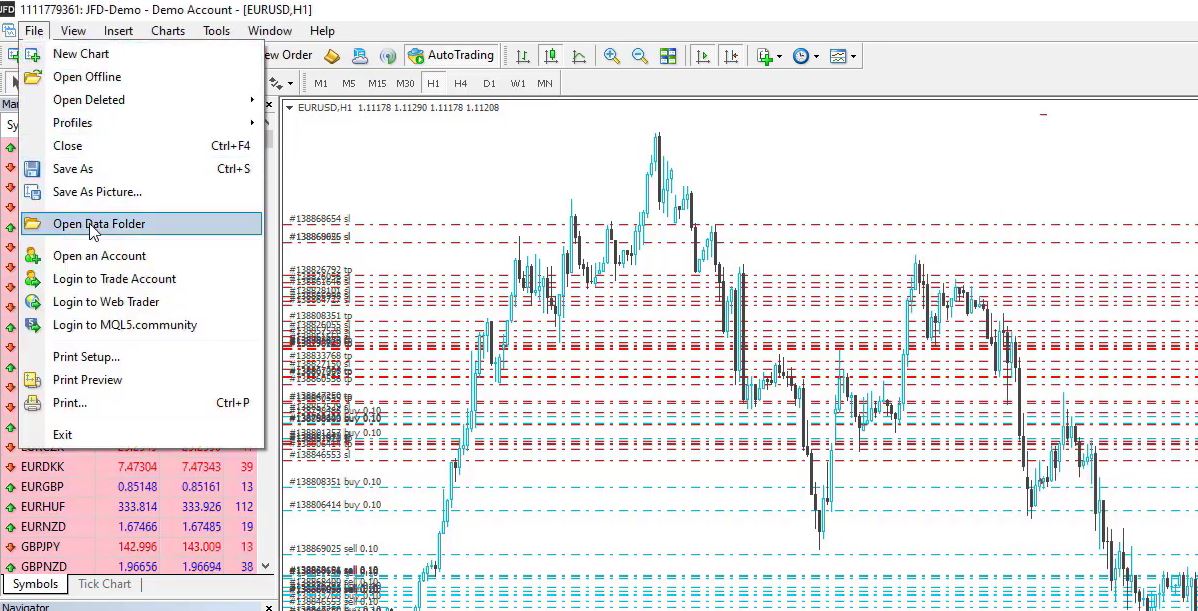Screen dimensions: 1198x611
Task: Click the EURGBP symbol row
Action: click(42, 487)
